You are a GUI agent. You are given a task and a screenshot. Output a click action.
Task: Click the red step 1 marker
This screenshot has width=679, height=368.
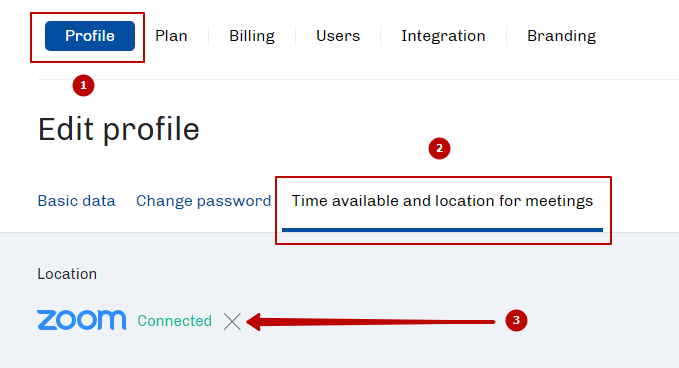(84, 85)
